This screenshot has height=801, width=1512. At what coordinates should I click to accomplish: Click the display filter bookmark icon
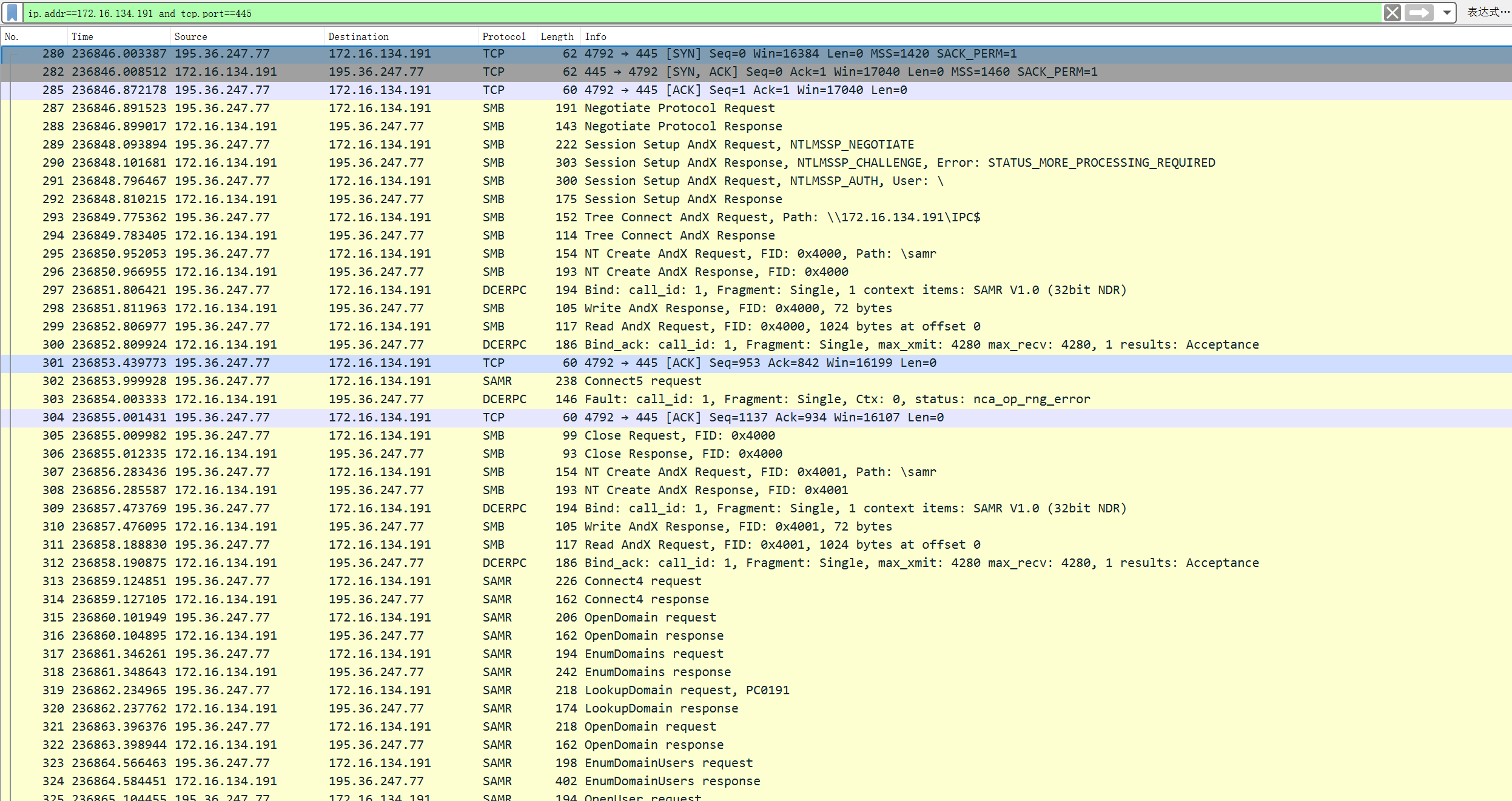point(12,13)
